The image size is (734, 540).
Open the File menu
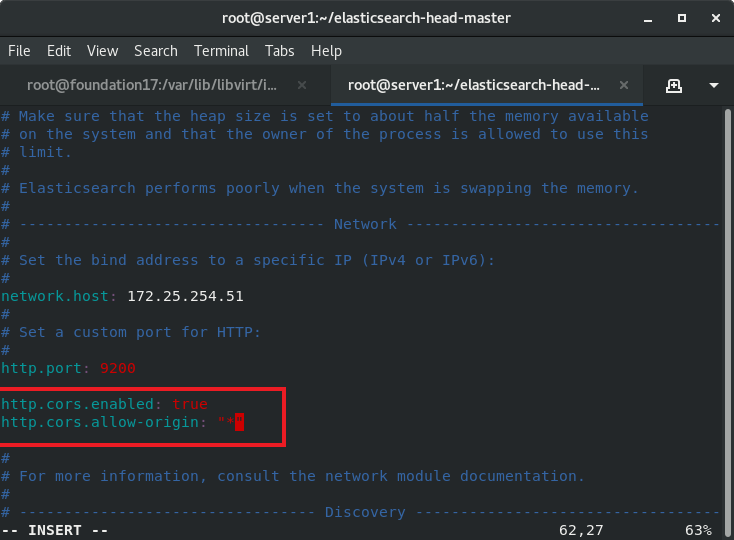tap(19, 51)
